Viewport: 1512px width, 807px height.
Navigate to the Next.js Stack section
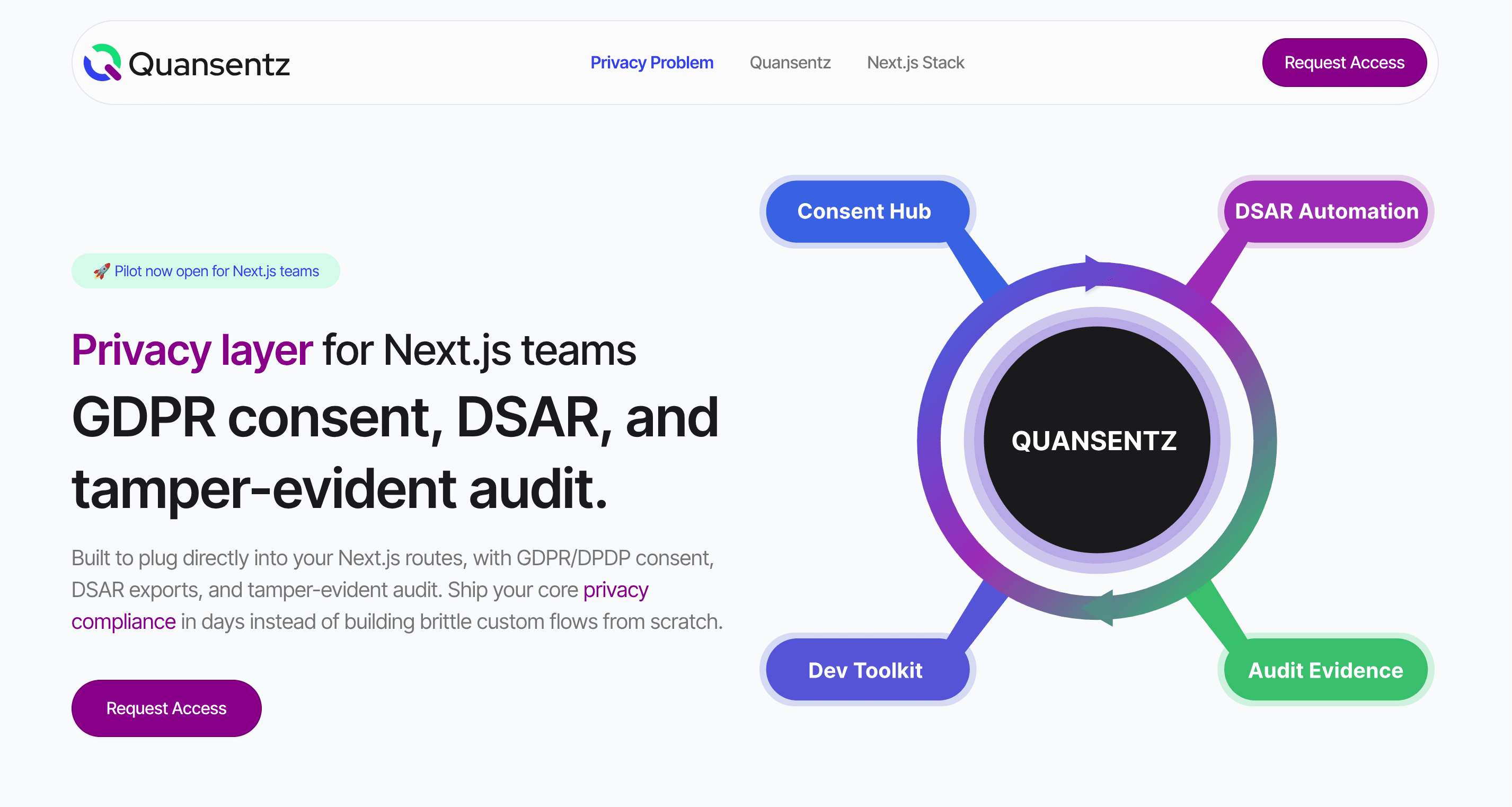click(x=915, y=62)
